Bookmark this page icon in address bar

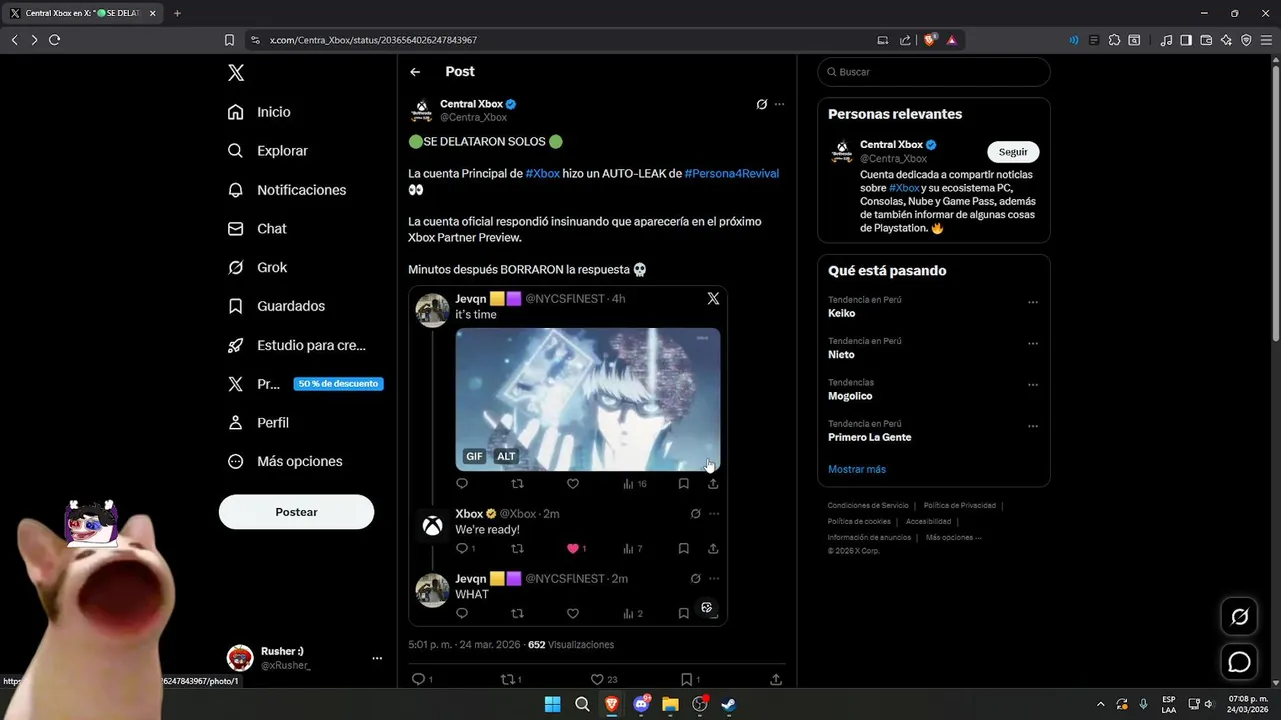click(x=229, y=40)
